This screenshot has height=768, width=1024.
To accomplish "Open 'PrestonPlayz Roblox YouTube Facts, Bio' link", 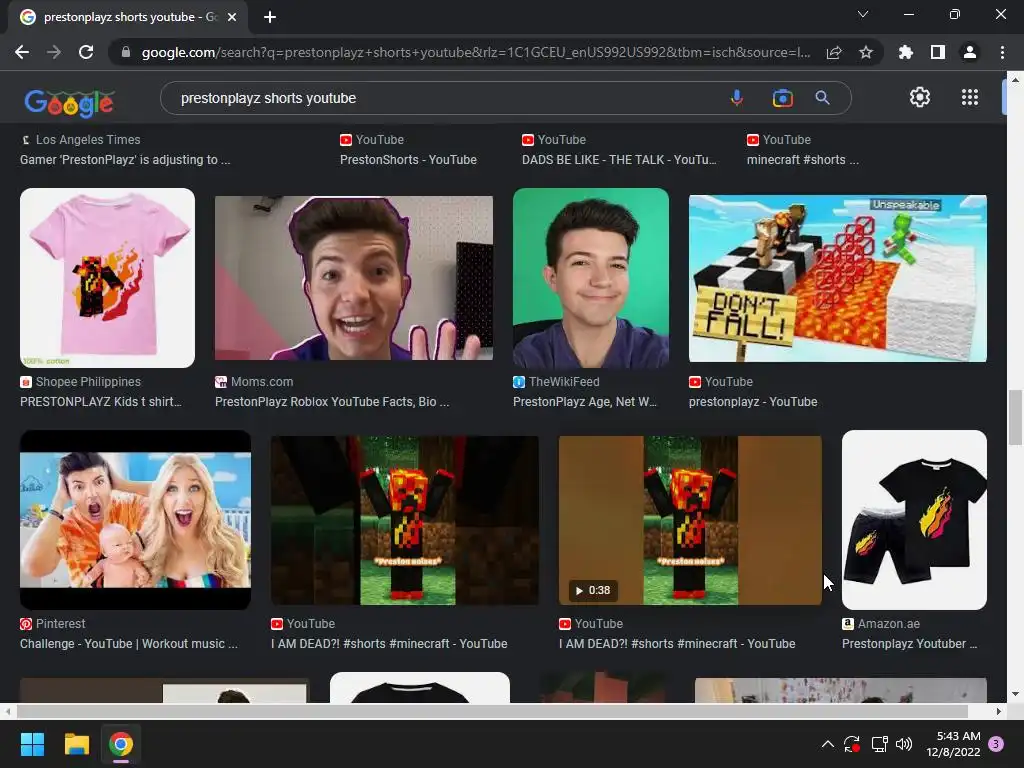I will [x=332, y=402].
